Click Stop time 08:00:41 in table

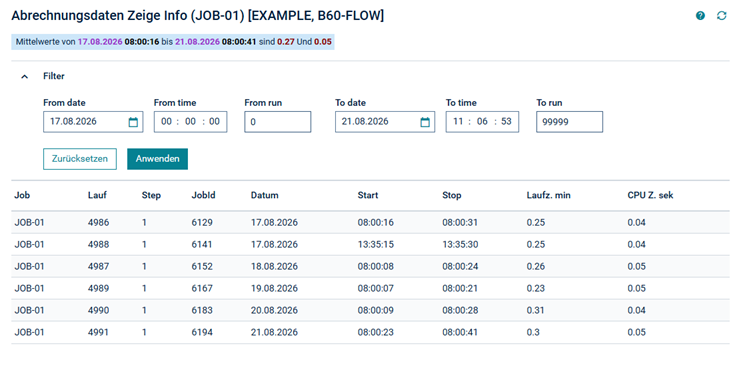[x=460, y=332]
